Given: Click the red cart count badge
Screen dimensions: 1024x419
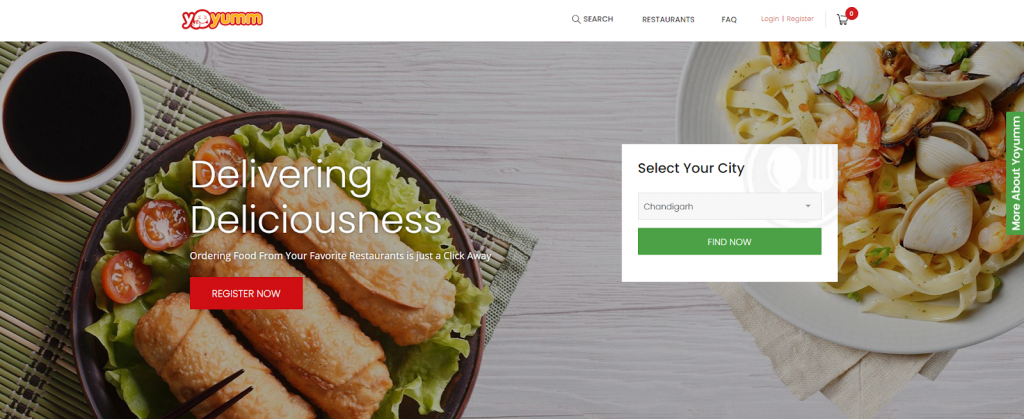Looking at the screenshot, I should pyautogui.click(x=852, y=13).
